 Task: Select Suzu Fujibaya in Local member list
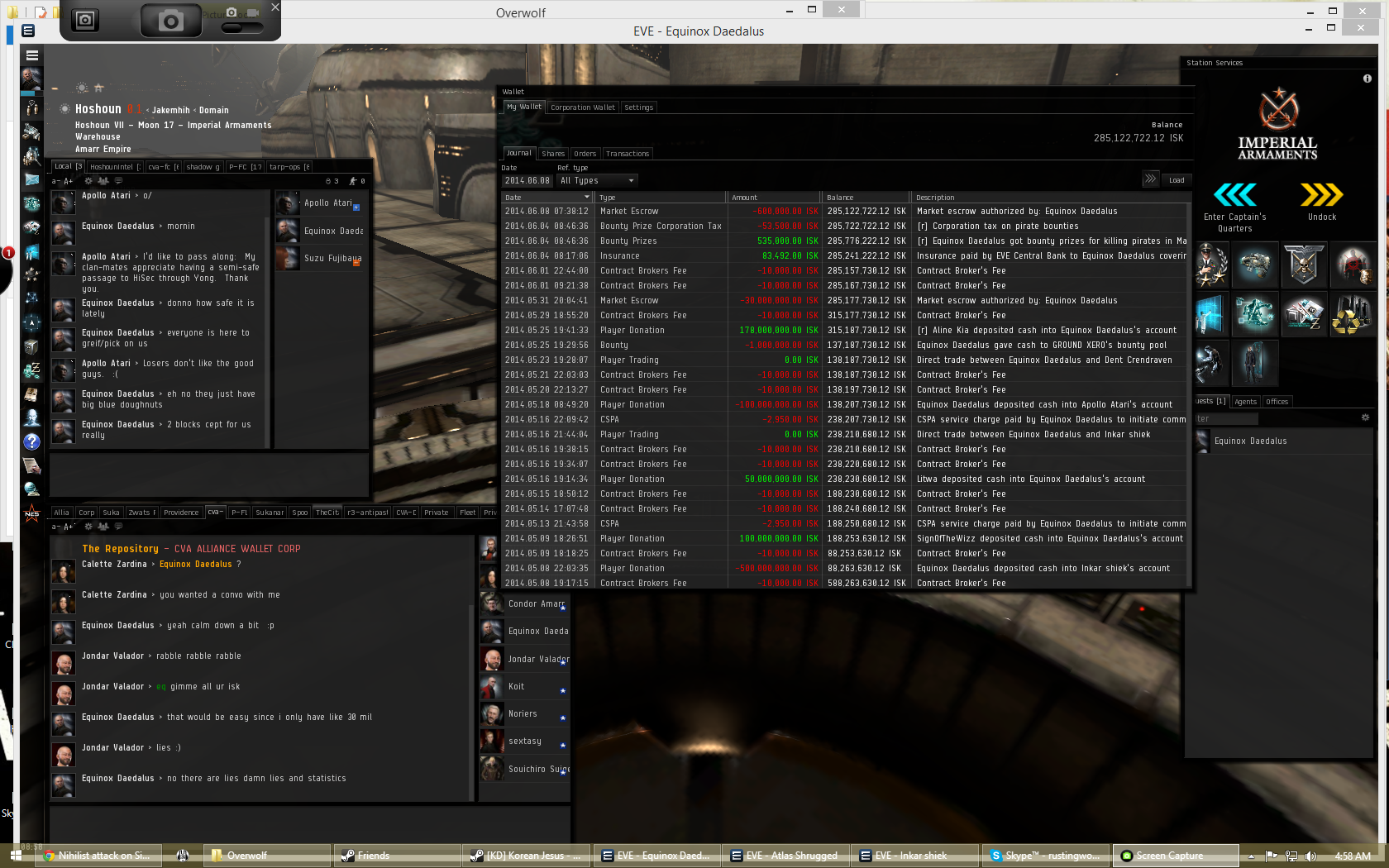(321, 258)
